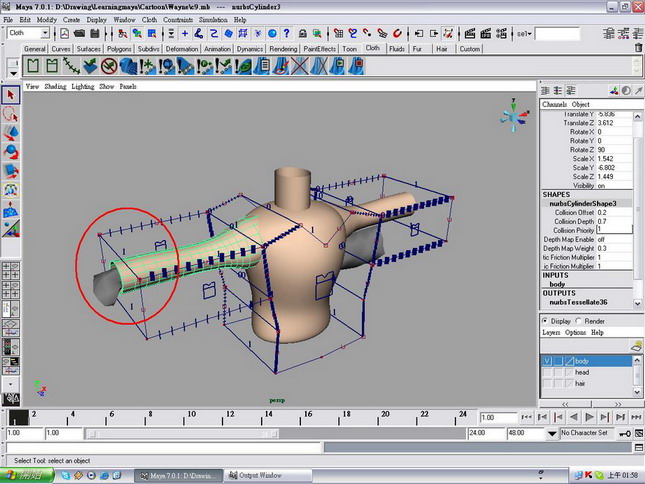The height and width of the screenshot is (484, 645).
Task: Go to end of playback range
Action: (636, 417)
